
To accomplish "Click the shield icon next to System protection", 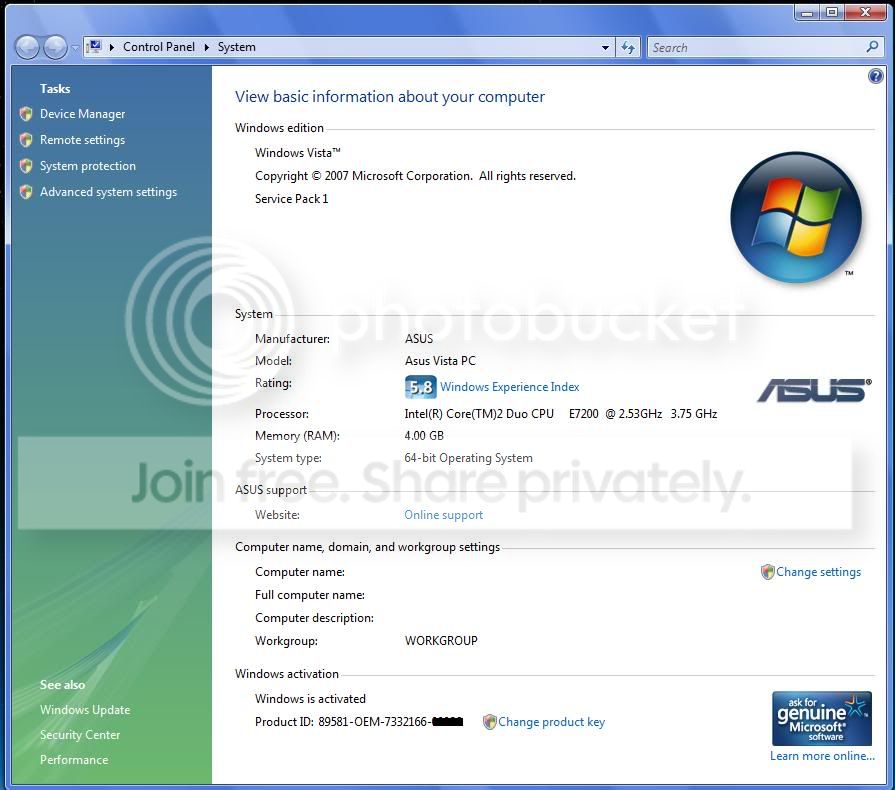I will click(x=26, y=166).
